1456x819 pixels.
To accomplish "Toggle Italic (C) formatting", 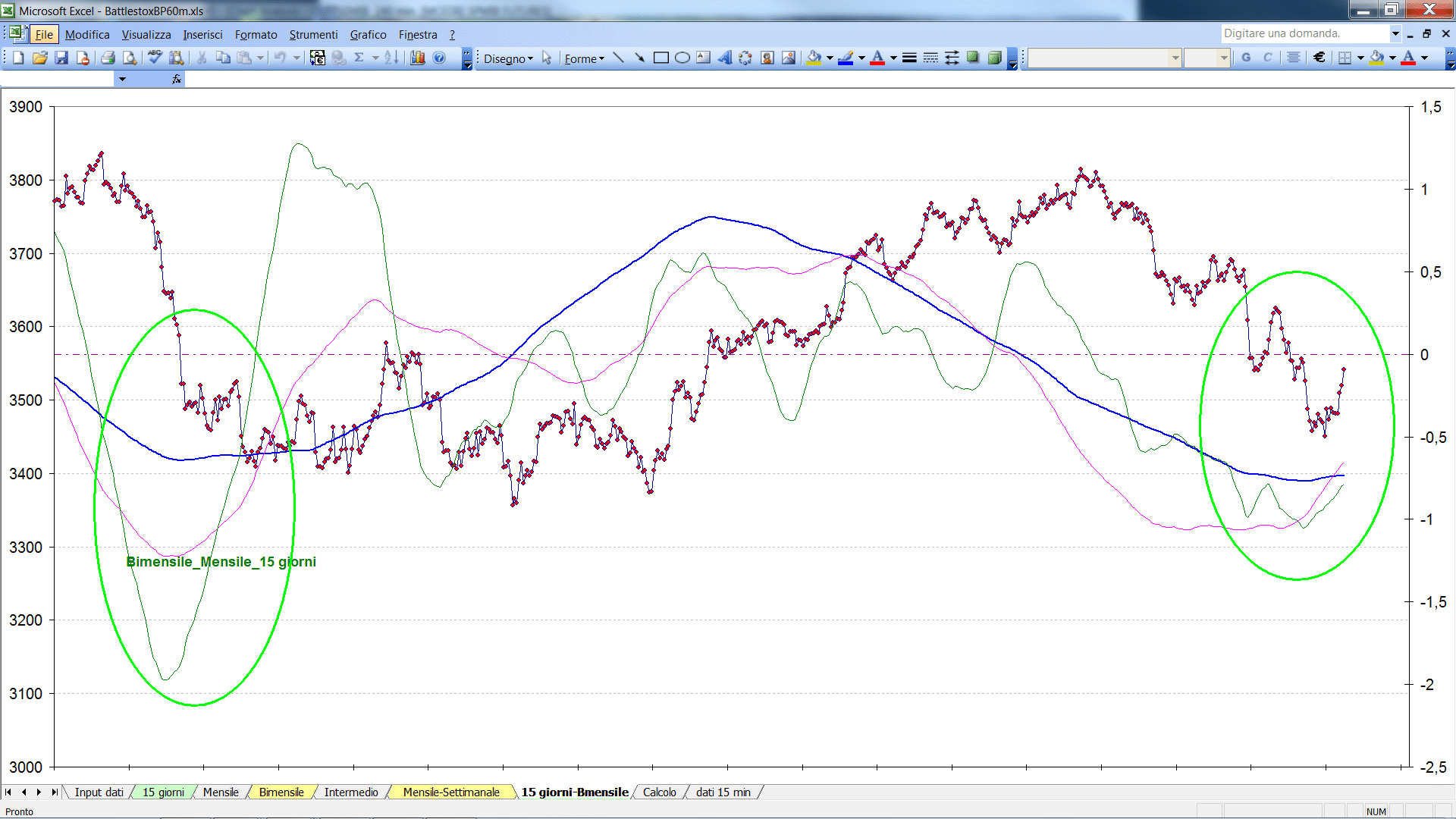I will [1267, 58].
